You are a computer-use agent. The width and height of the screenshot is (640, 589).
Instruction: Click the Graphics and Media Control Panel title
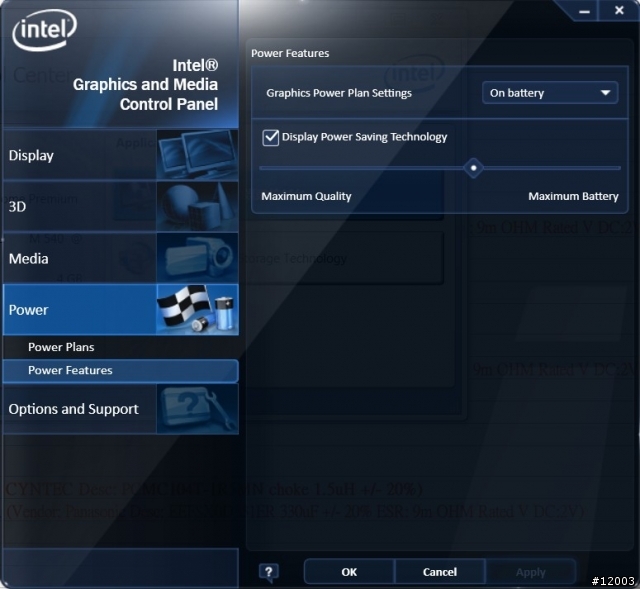click(x=145, y=85)
